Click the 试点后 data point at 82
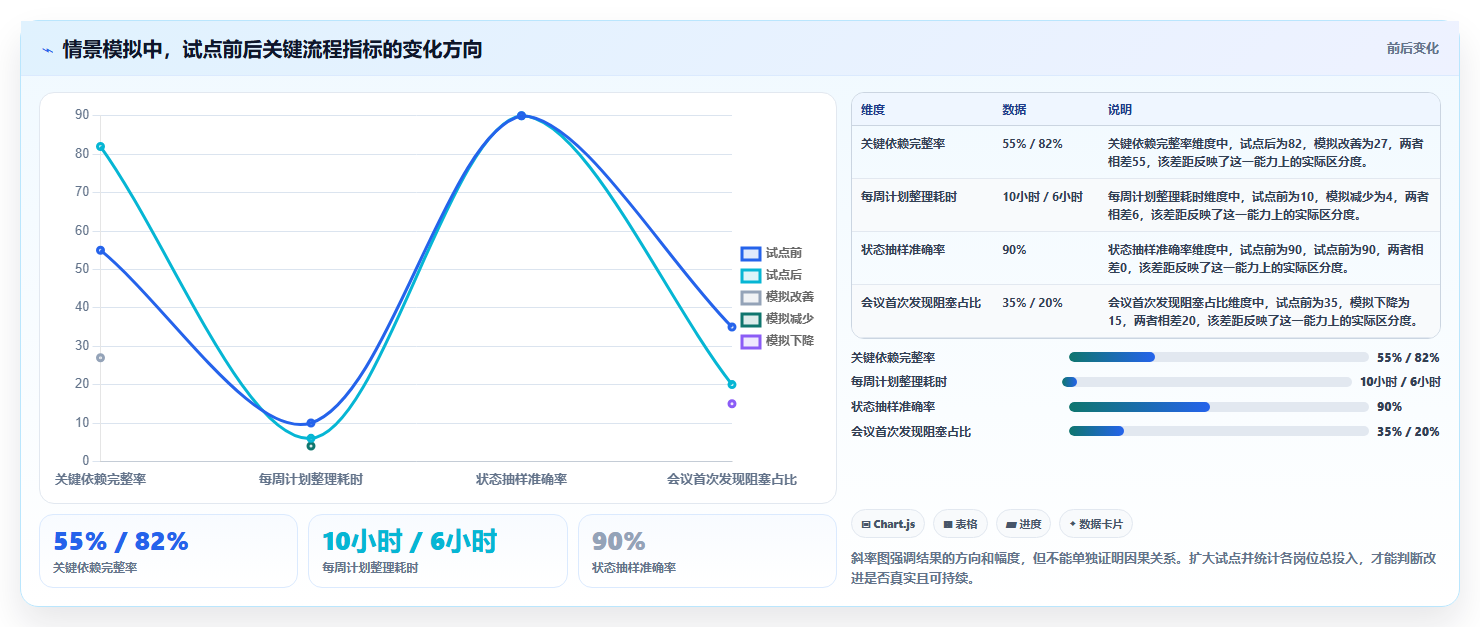 [100, 147]
